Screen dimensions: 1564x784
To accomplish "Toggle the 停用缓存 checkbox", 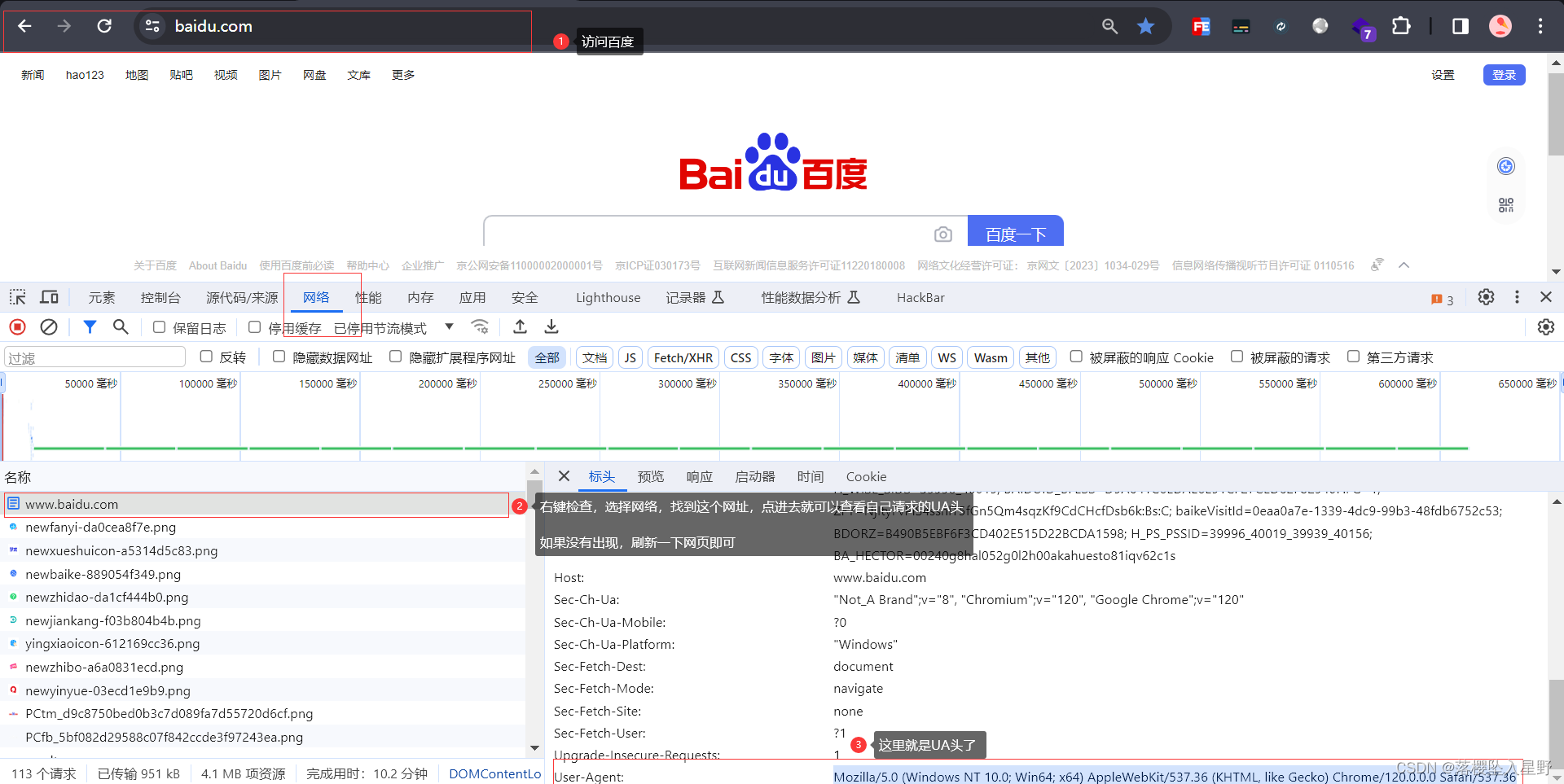I will (255, 326).
